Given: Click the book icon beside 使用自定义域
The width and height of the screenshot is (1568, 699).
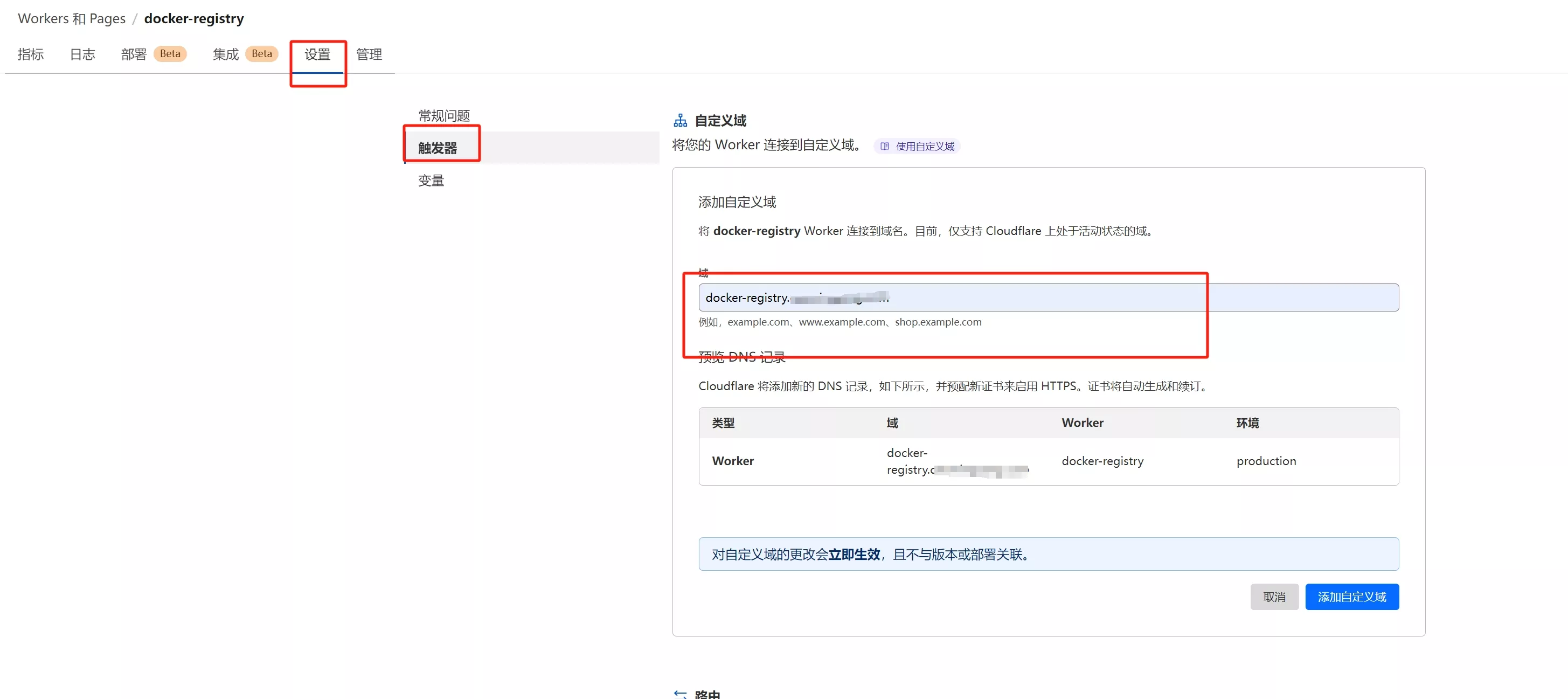Looking at the screenshot, I should coord(884,146).
